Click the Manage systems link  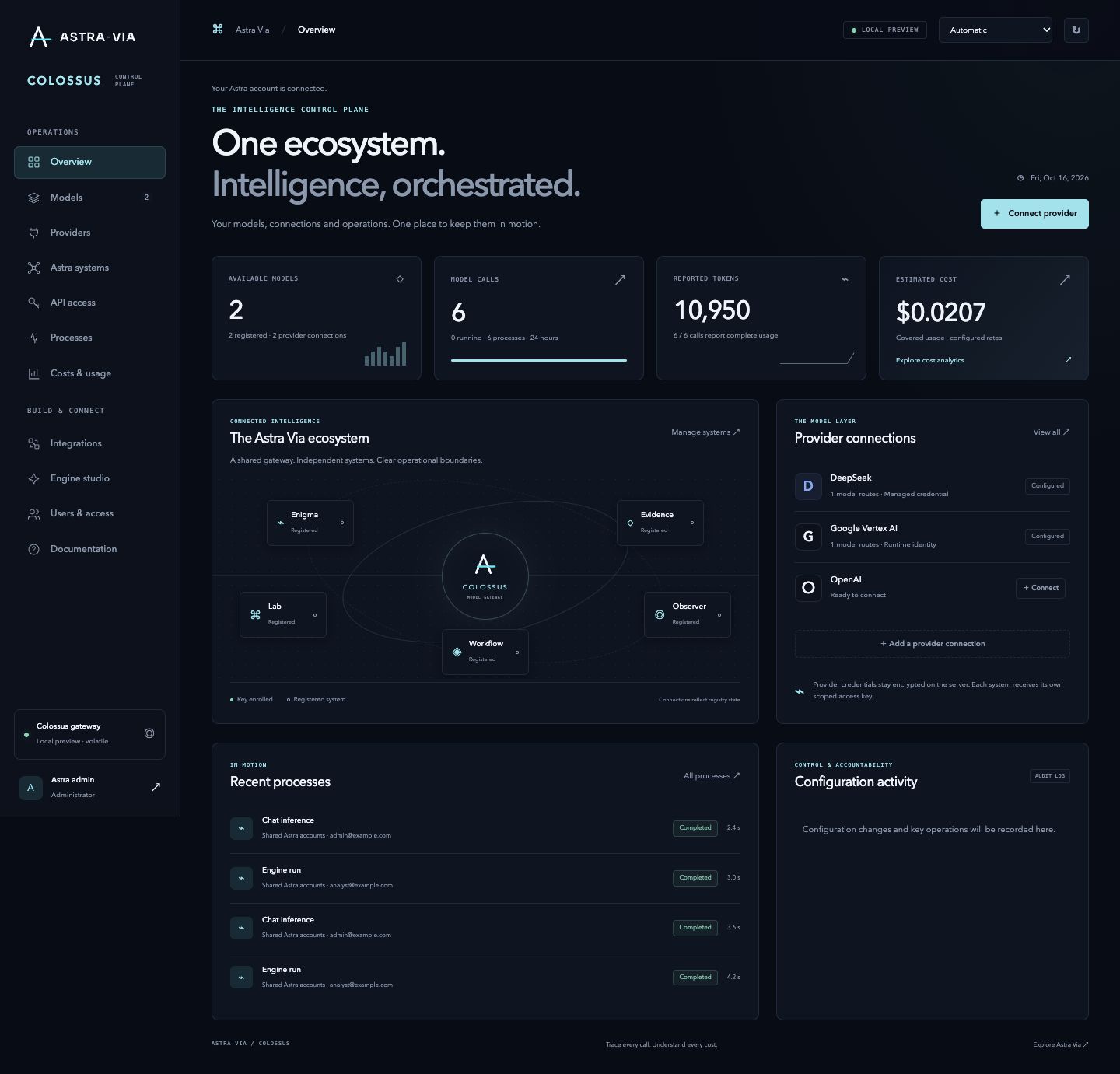click(705, 432)
